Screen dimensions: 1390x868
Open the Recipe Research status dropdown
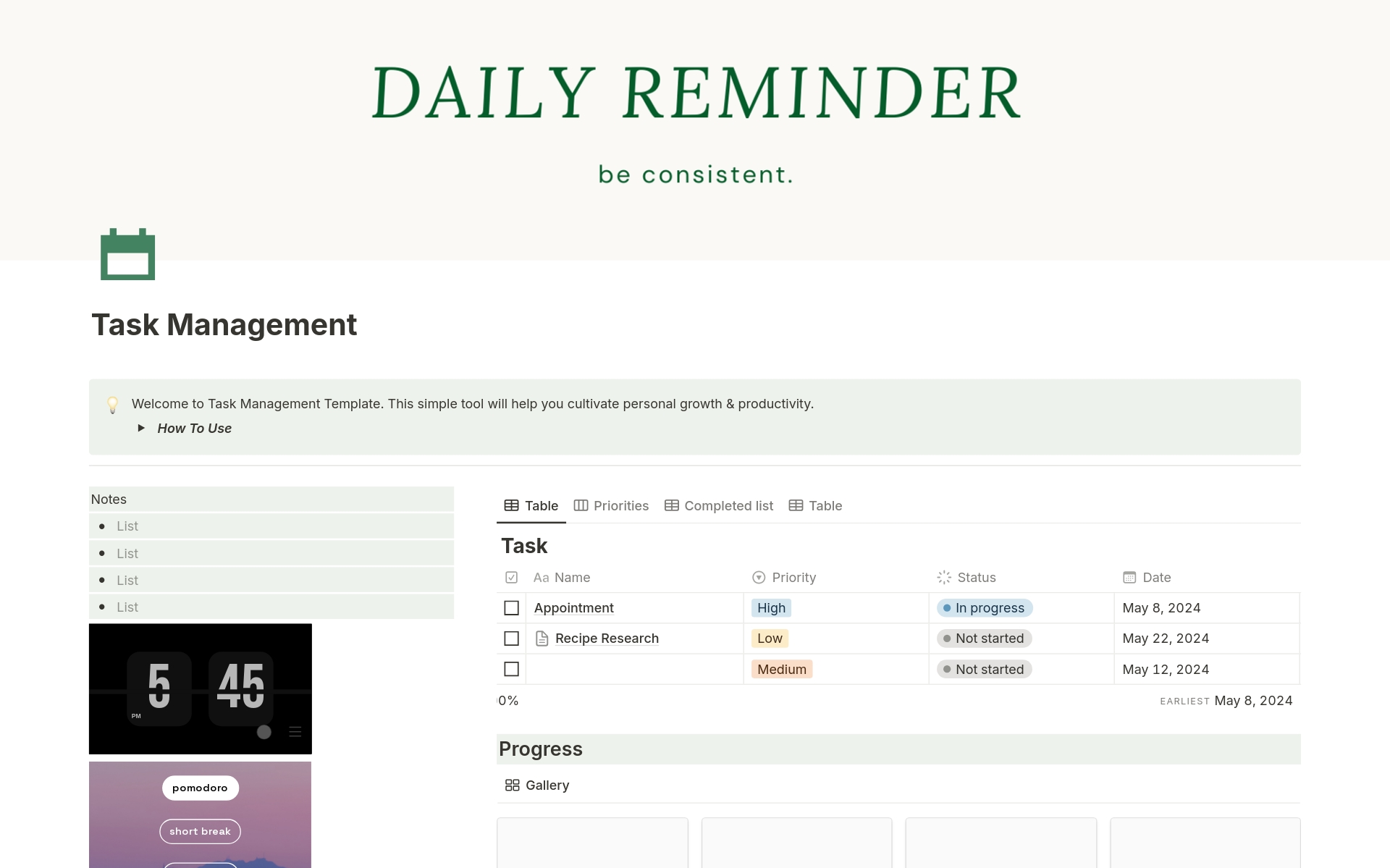click(983, 638)
